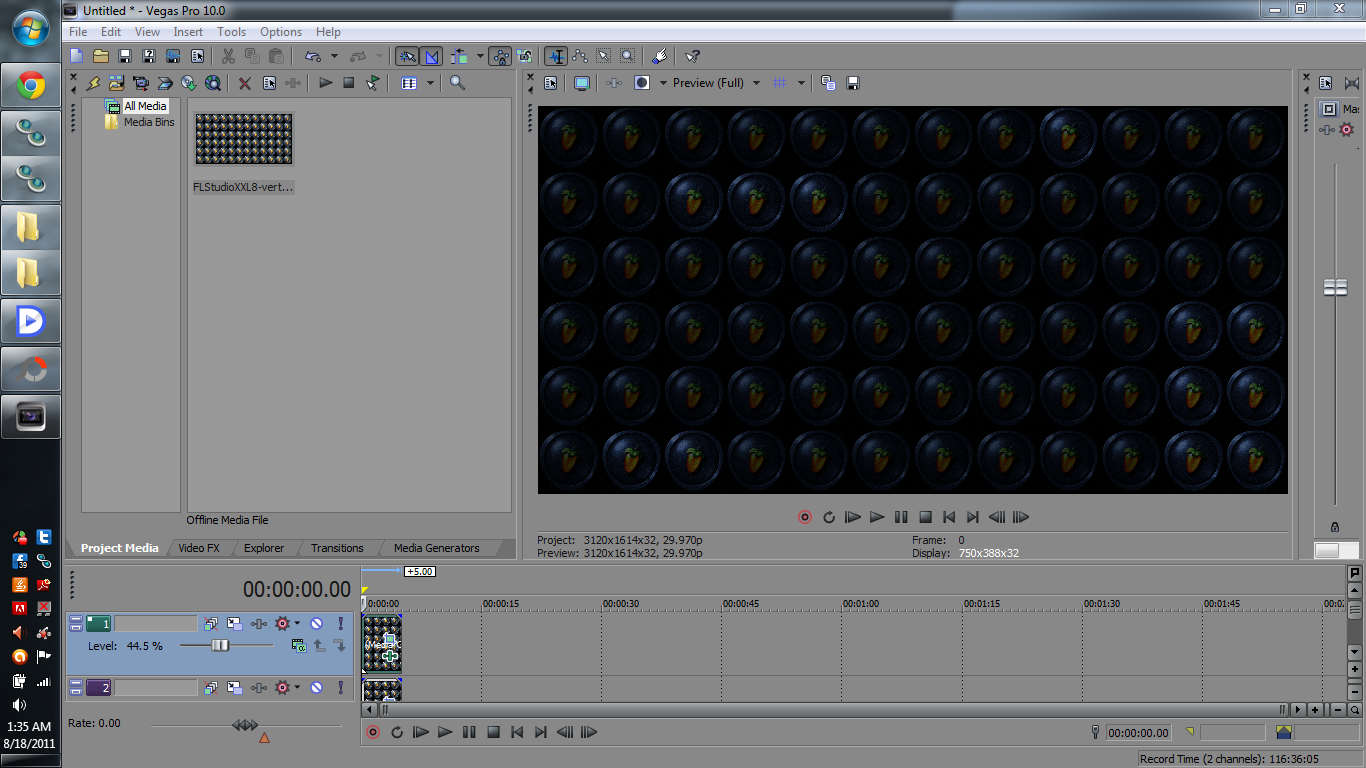
Task: Click the track 1 Level slider handle
Action: (x=220, y=646)
